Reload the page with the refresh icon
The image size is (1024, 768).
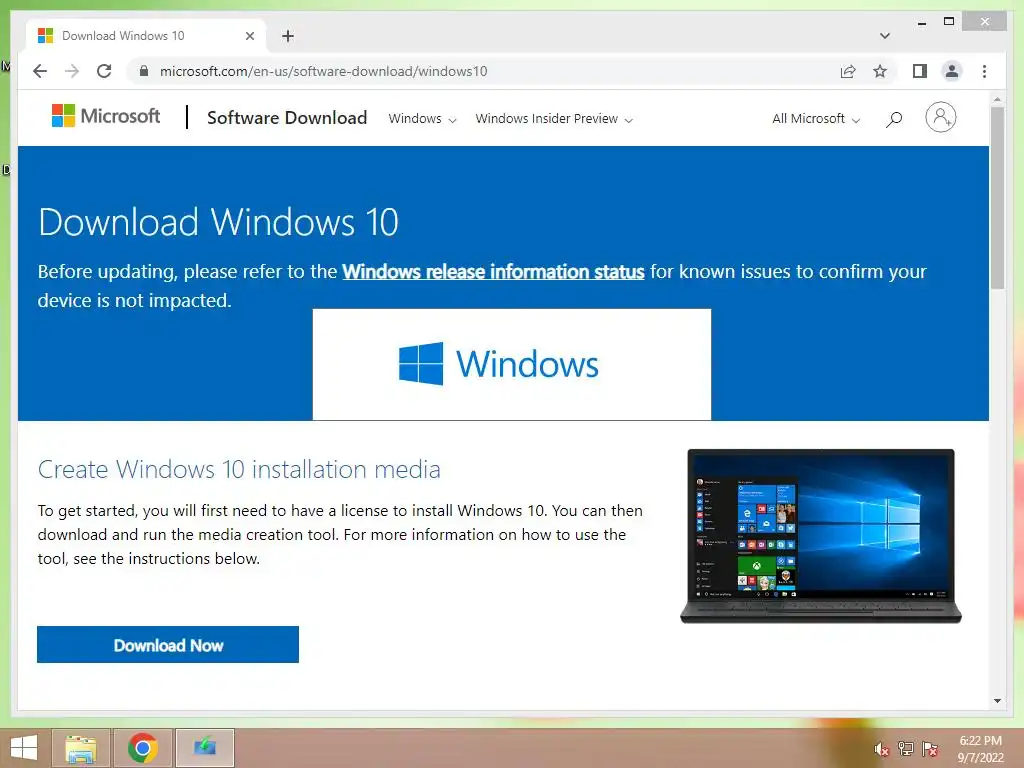(x=104, y=71)
